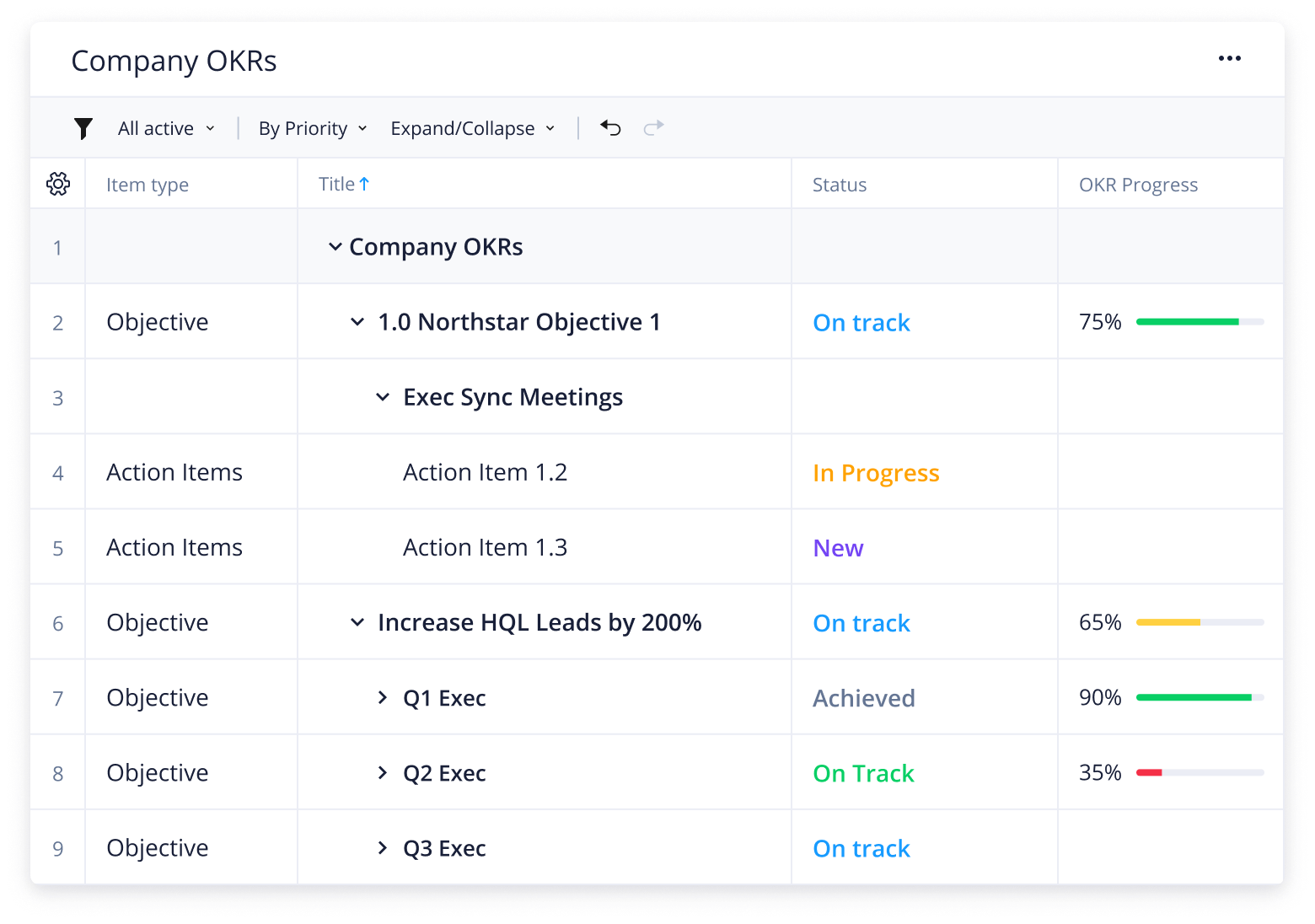1315x924 pixels.
Task: Click the 65% yellow progress bar
Action: [1200, 622]
